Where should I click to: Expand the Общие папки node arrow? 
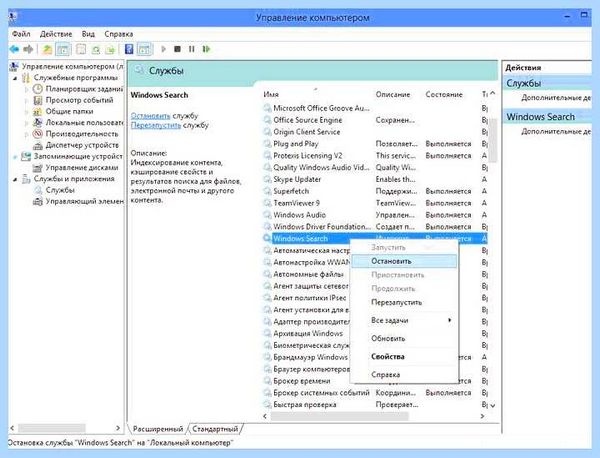point(26,112)
